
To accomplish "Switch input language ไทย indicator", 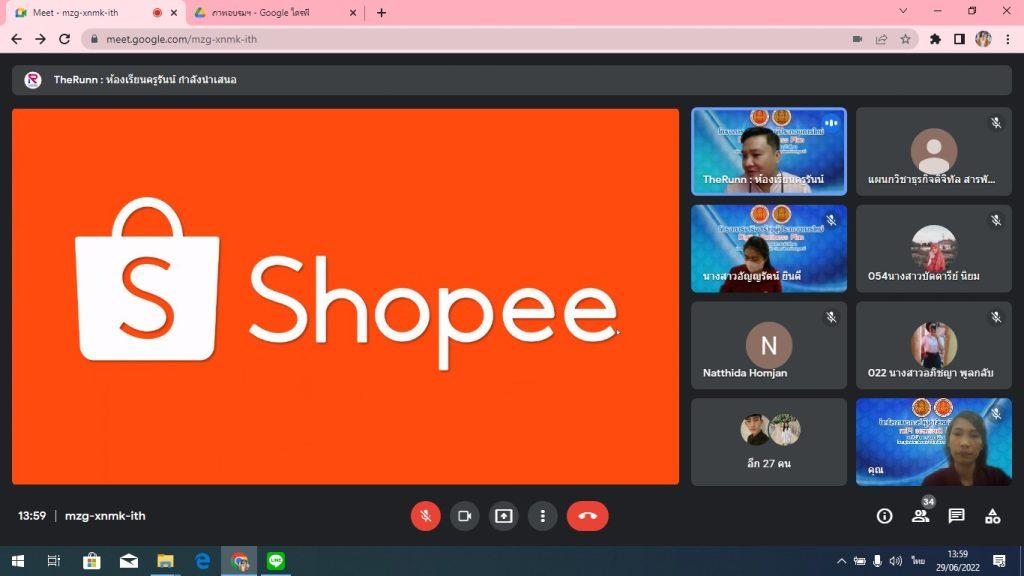I will point(918,561).
